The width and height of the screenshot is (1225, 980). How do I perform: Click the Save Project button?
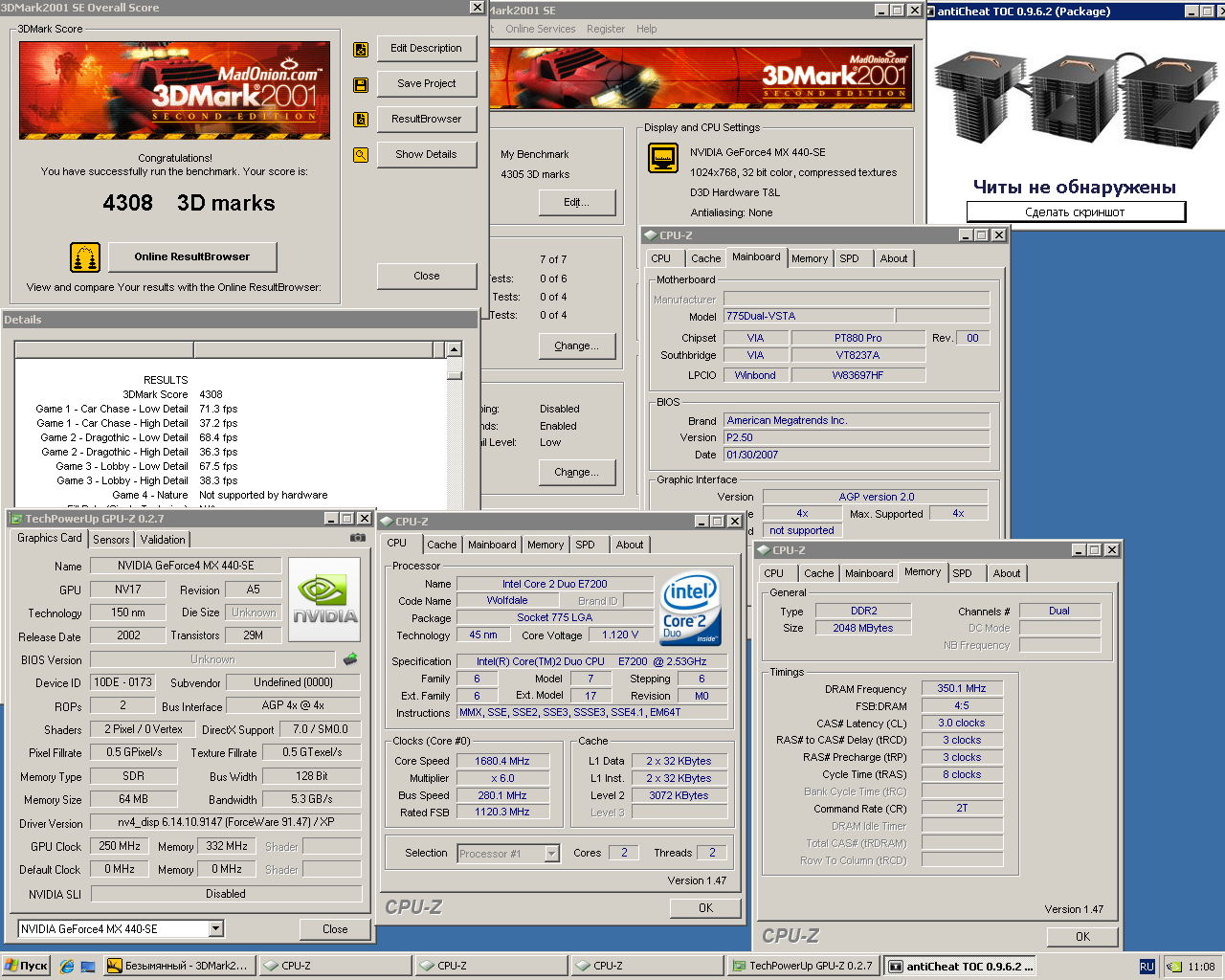(426, 84)
